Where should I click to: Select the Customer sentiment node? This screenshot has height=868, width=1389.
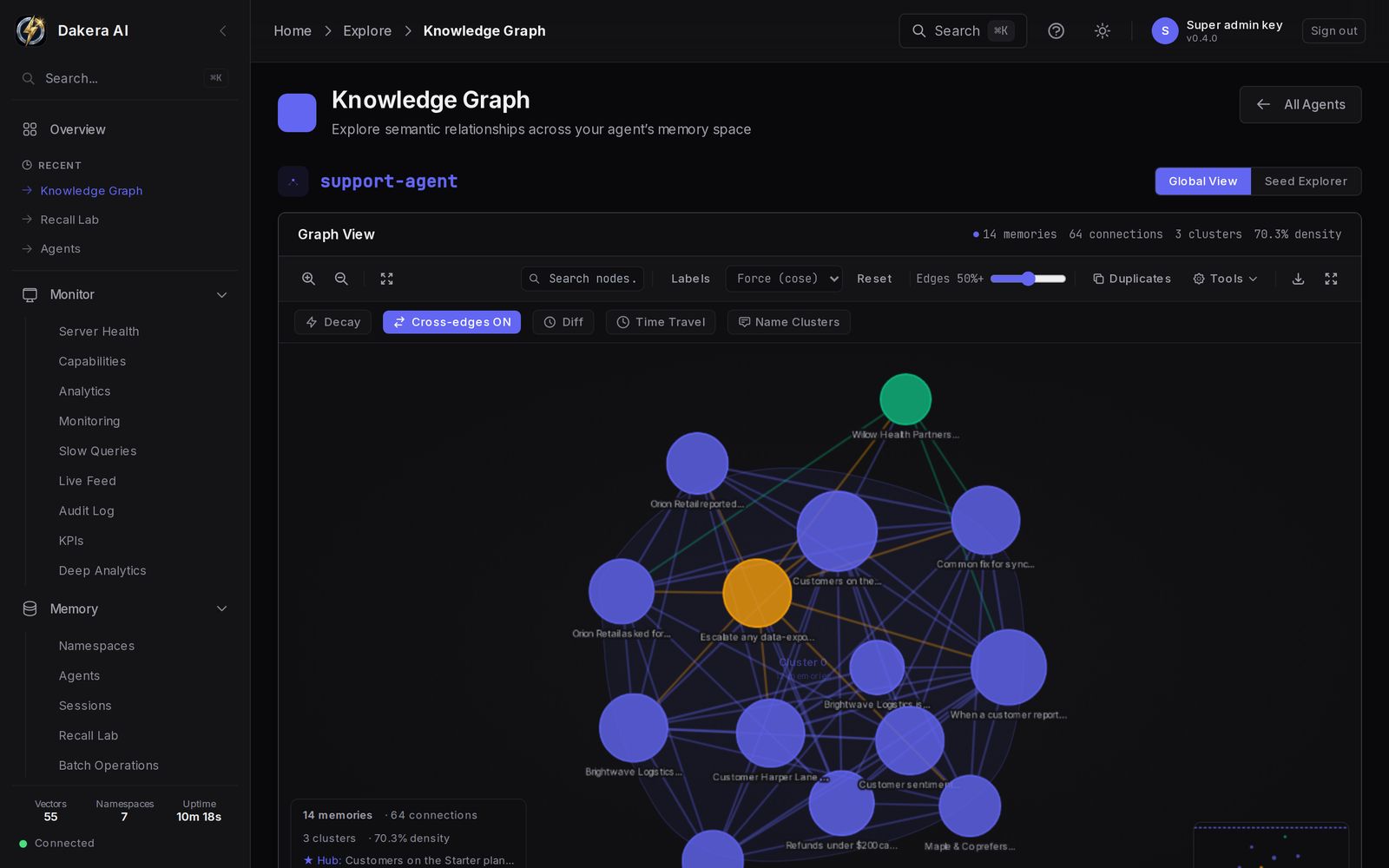[x=909, y=740]
